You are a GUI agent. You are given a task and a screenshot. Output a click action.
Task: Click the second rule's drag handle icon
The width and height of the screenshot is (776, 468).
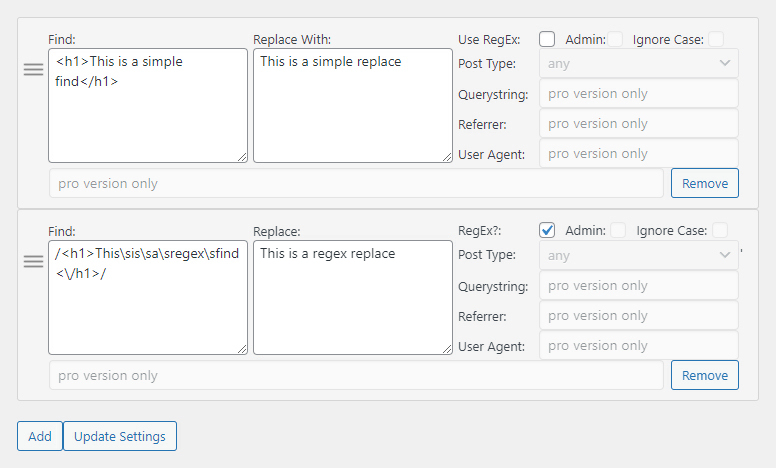click(33, 261)
